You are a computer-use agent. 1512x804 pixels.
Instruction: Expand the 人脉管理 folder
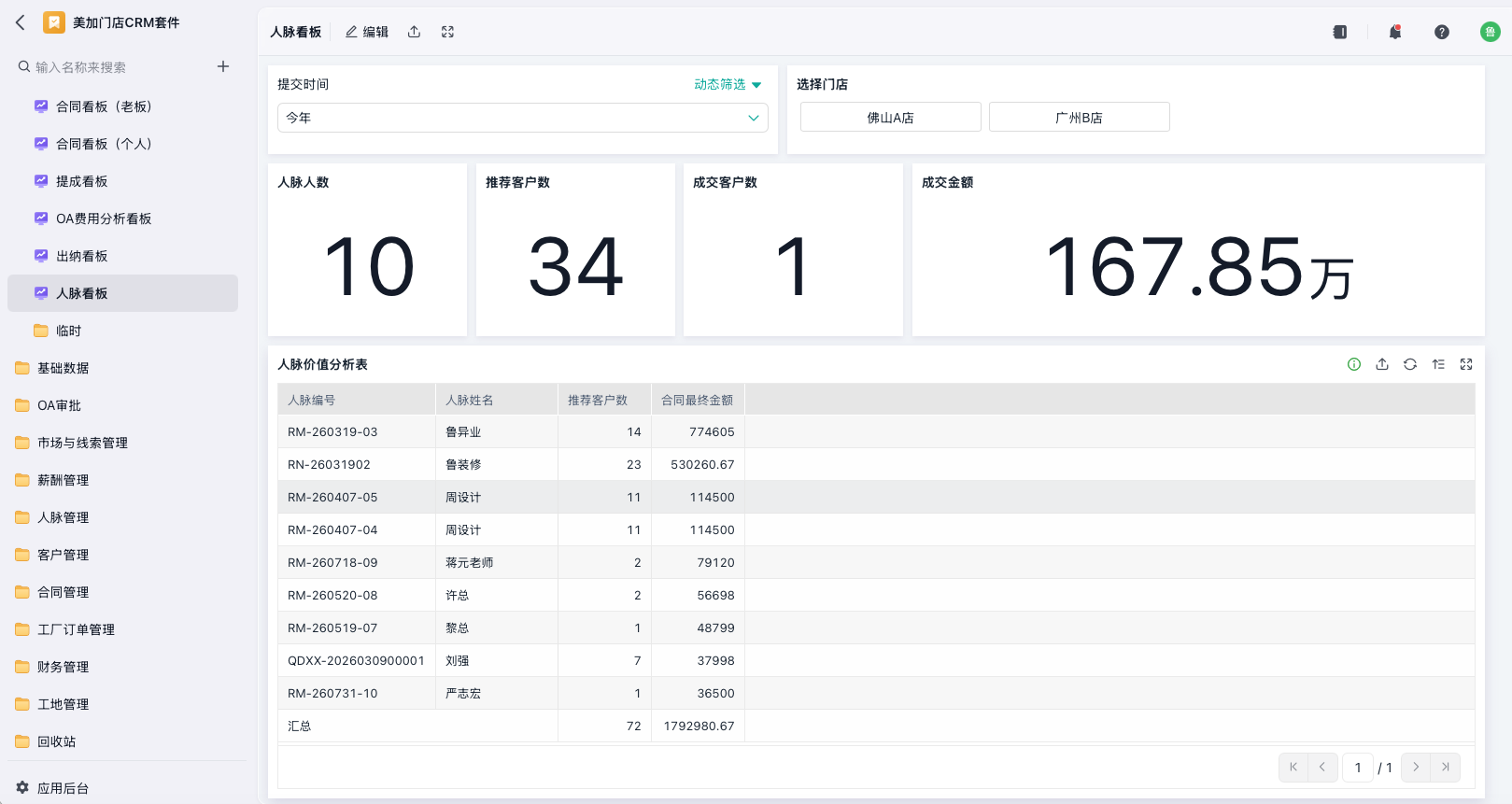pyautogui.click(x=123, y=517)
